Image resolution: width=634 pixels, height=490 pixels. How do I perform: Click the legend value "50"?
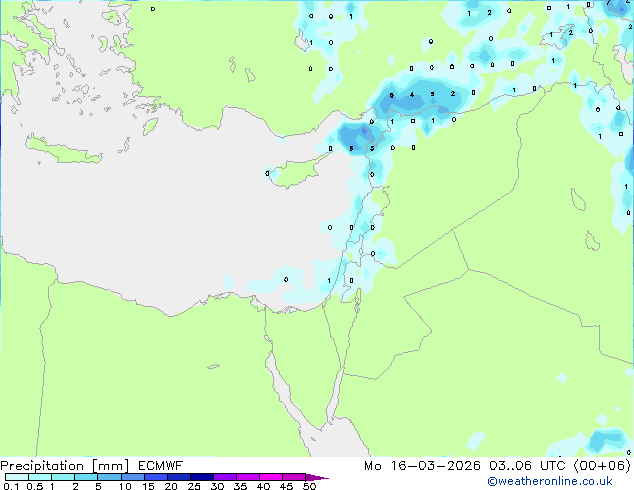309,486
